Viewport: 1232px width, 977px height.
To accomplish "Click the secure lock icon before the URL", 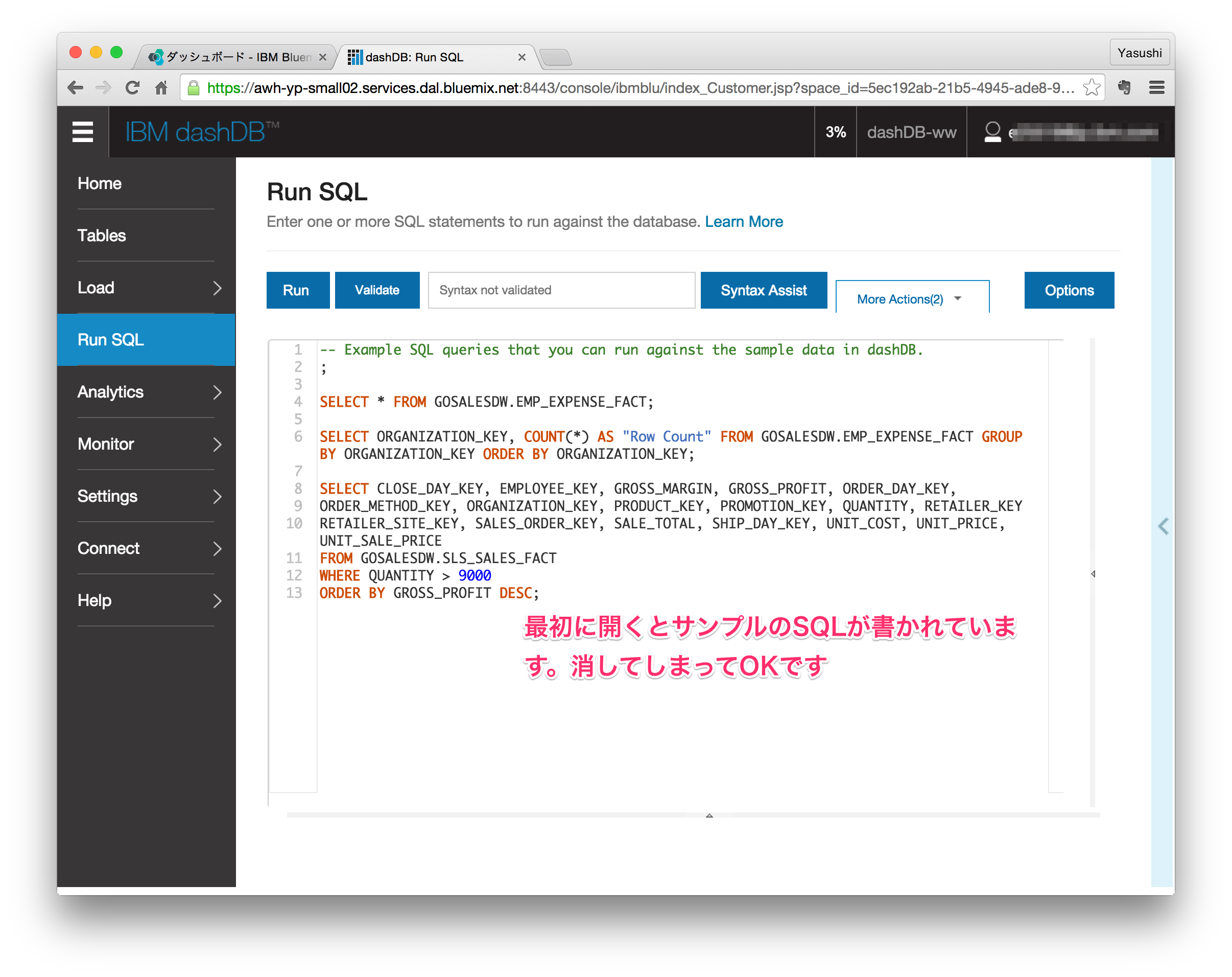I will (193, 87).
